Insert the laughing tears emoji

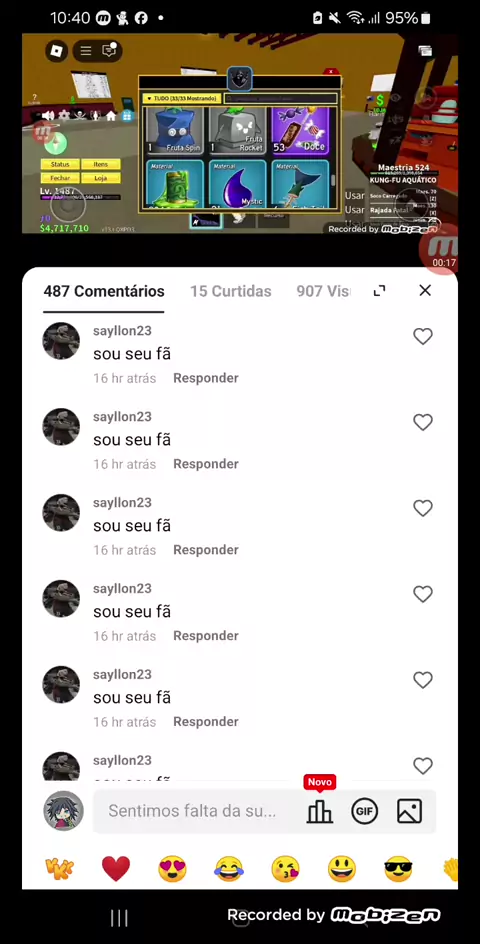click(229, 869)
